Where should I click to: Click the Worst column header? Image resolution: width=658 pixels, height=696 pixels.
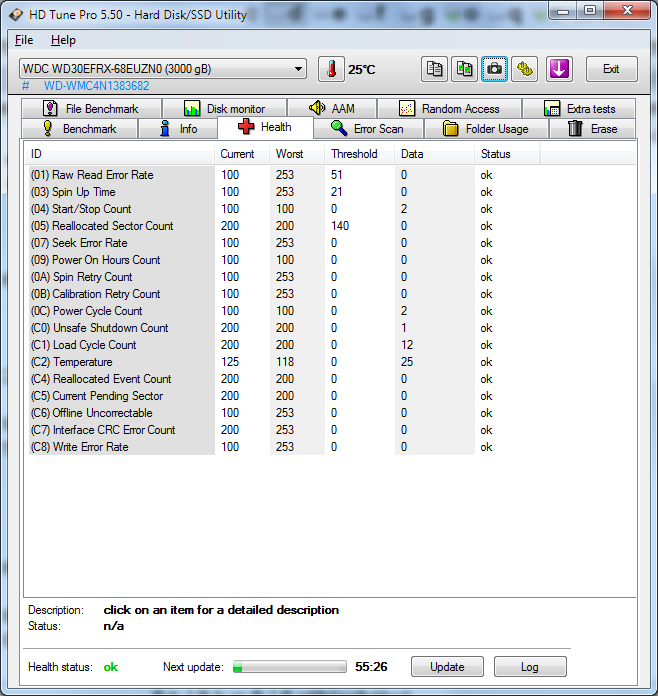(x=297, y=154)
